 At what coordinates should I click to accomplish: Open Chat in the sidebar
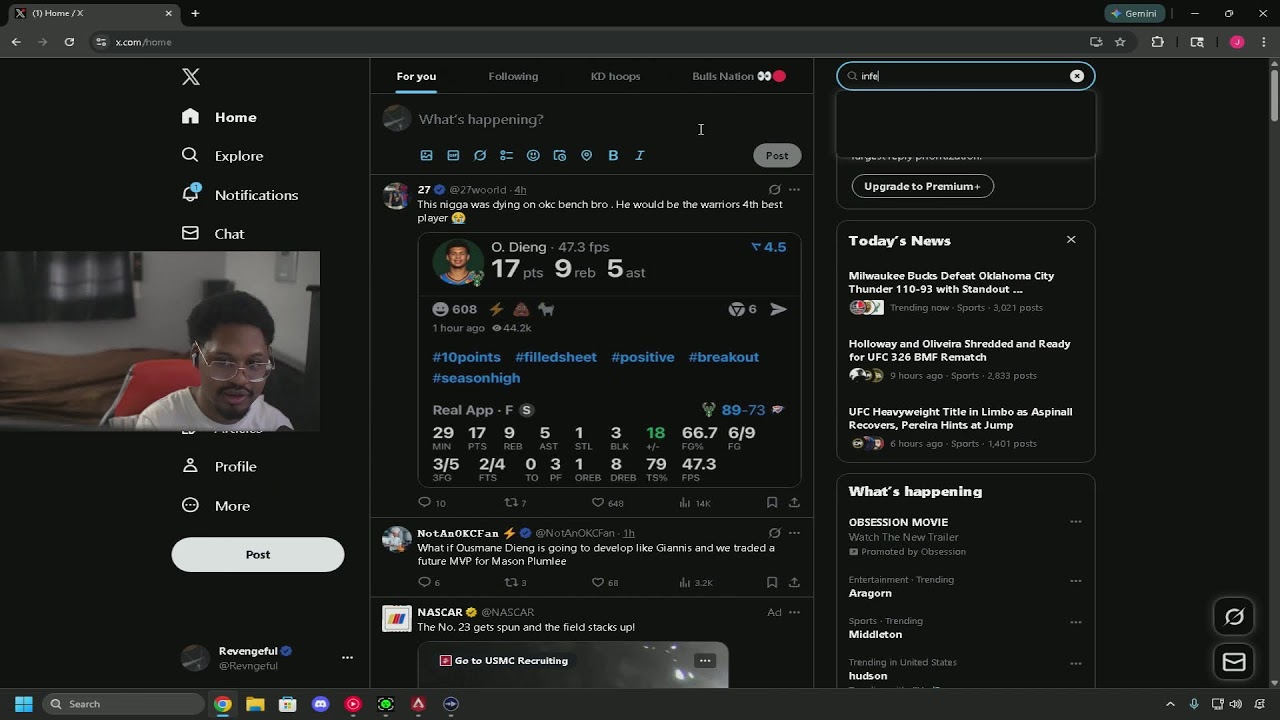212,234
